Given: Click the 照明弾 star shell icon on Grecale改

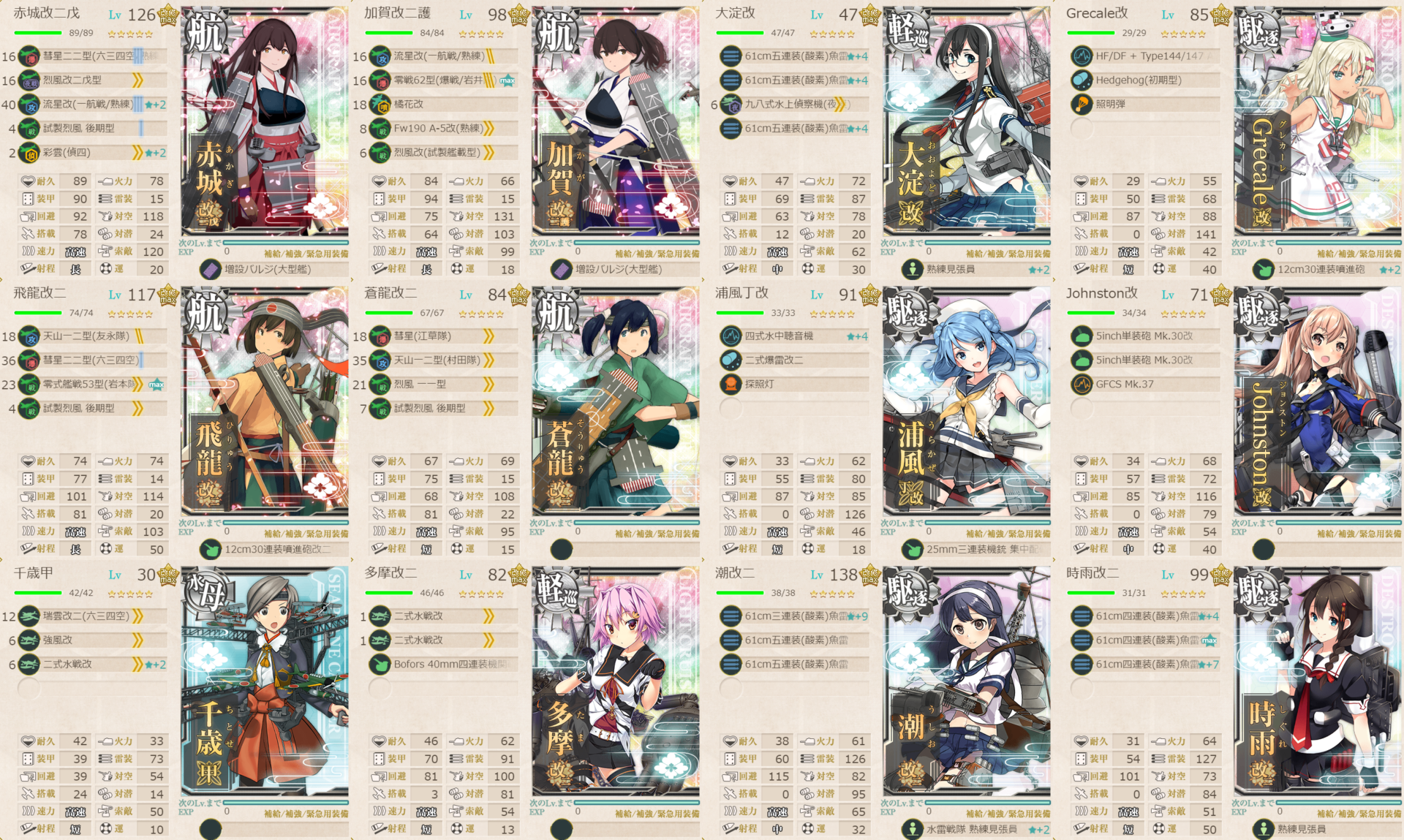Looking at the screenshot, I should click(1082, 105).
